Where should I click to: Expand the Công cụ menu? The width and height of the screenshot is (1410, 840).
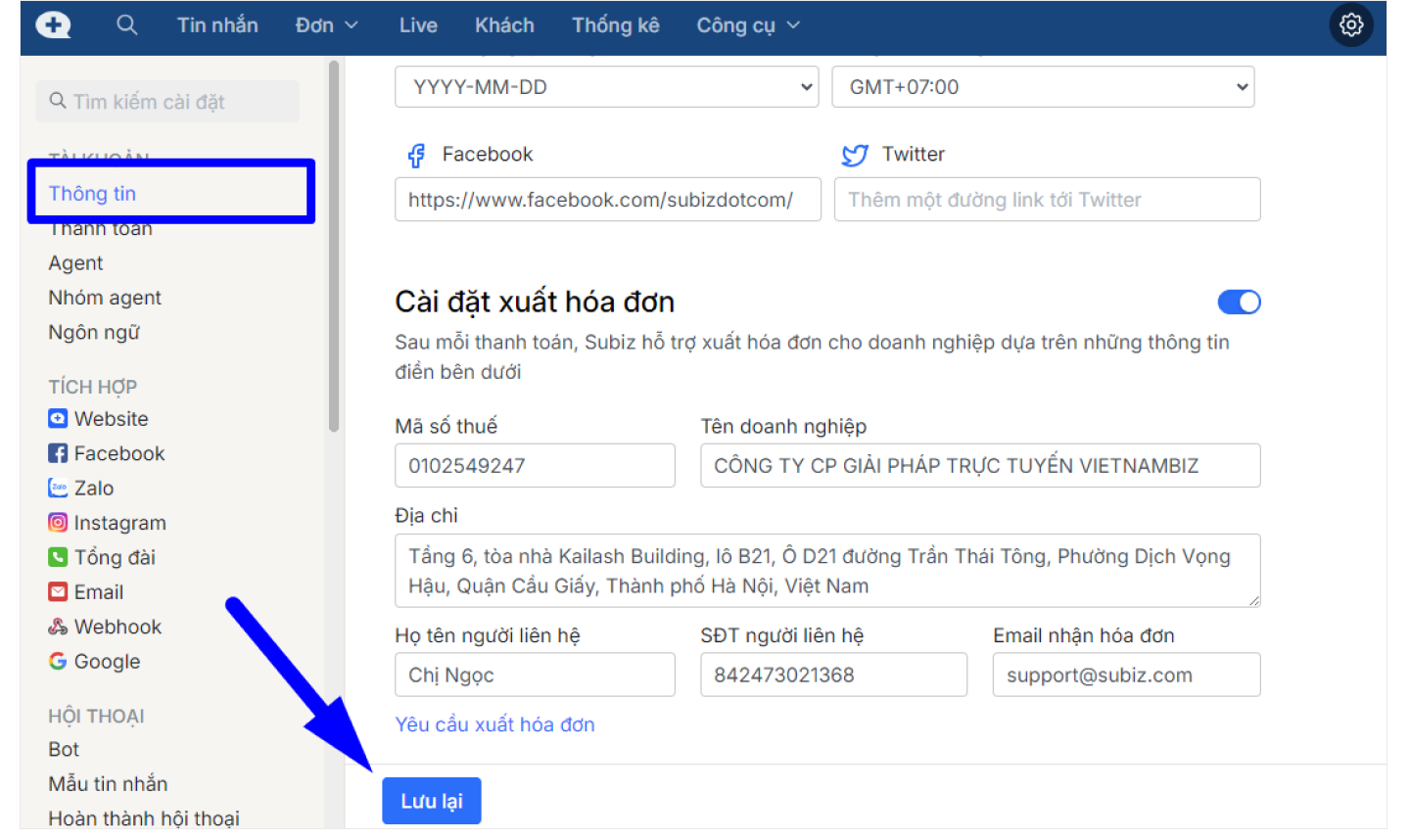(747, 25)
